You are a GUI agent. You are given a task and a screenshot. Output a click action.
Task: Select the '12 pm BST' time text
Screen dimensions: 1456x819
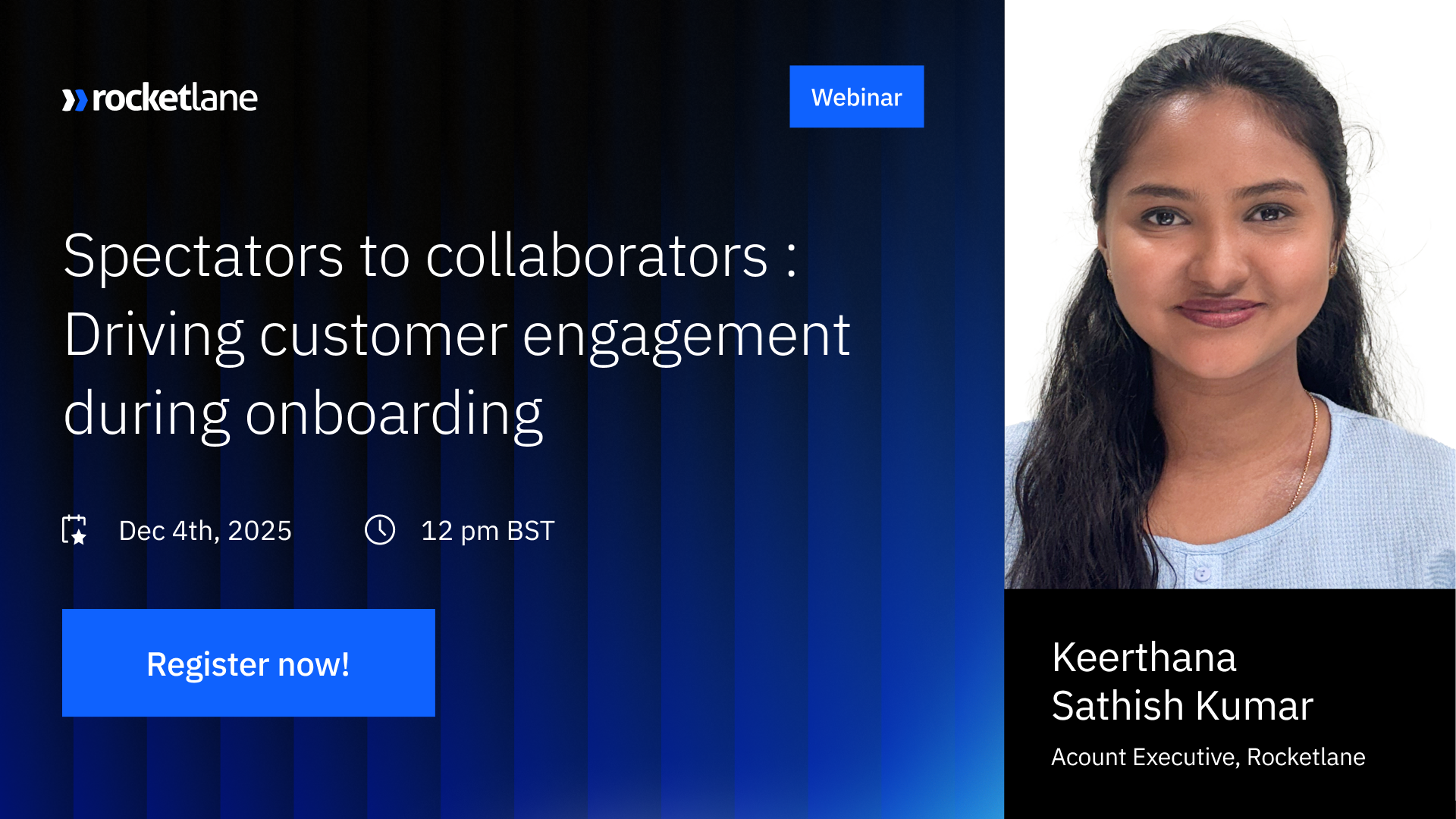pos(488,531)
